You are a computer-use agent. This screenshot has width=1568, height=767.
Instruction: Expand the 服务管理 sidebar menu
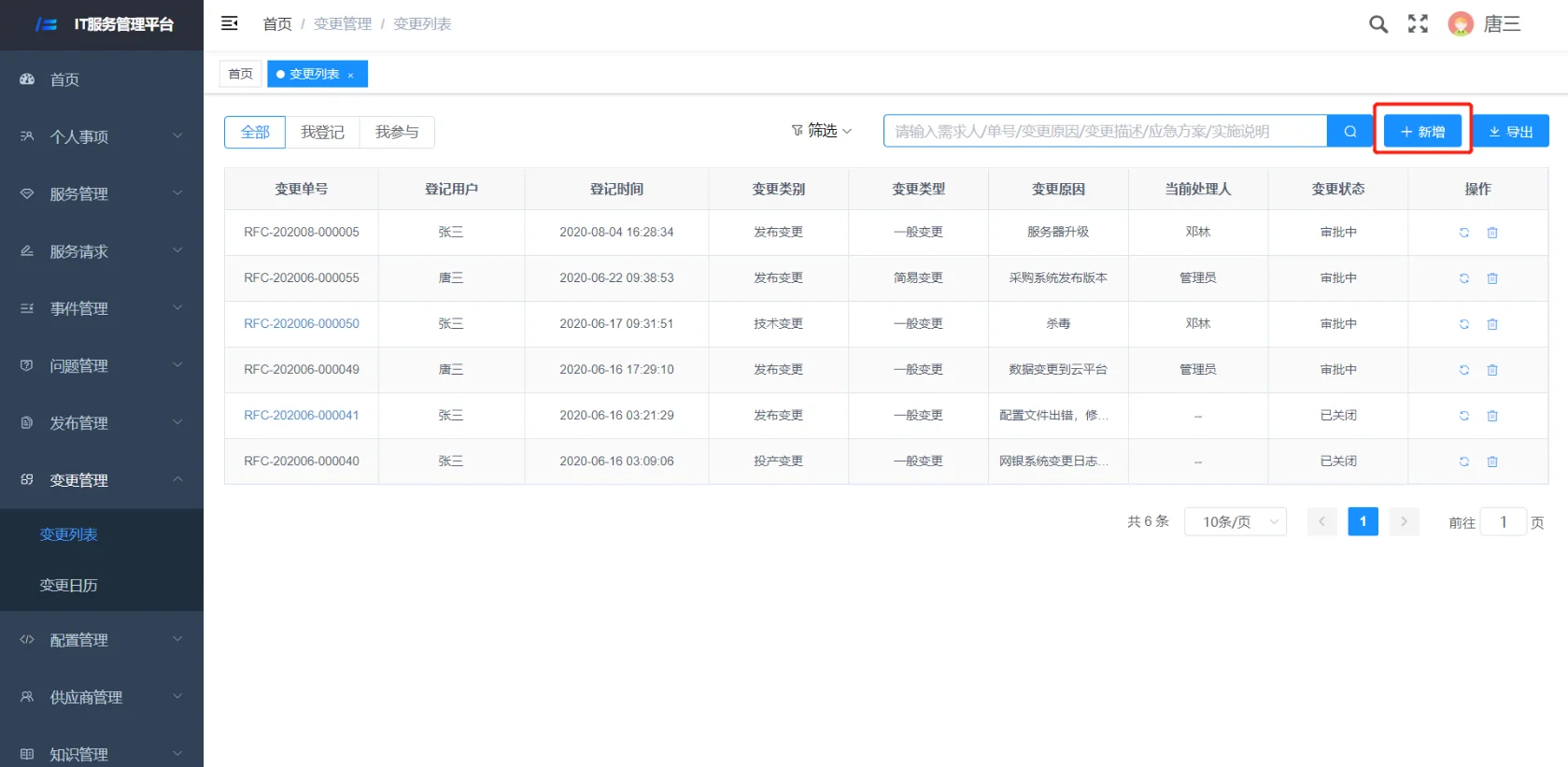(x=102, y=193)
